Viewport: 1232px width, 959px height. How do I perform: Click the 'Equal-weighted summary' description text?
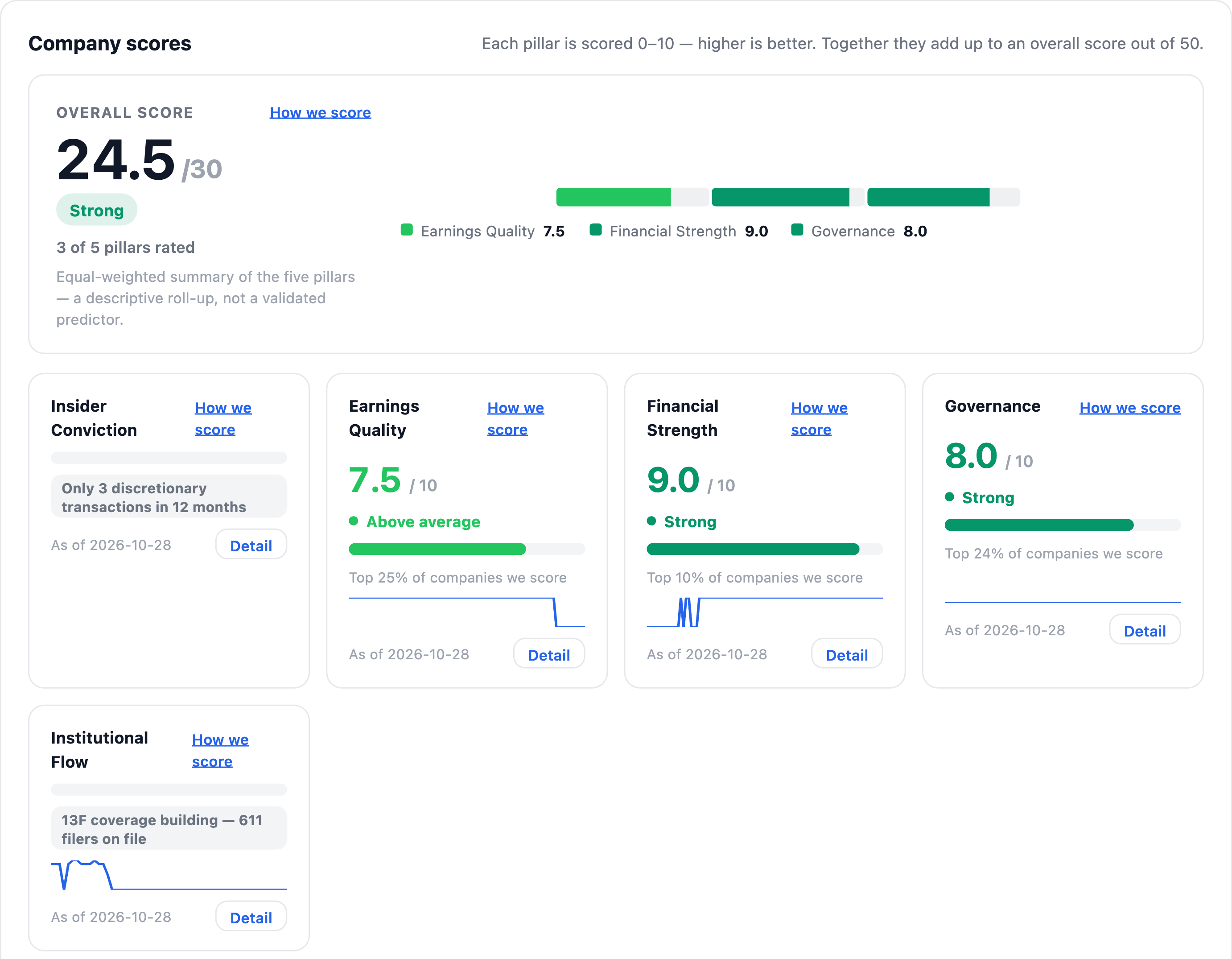click(x=205, y=298)
